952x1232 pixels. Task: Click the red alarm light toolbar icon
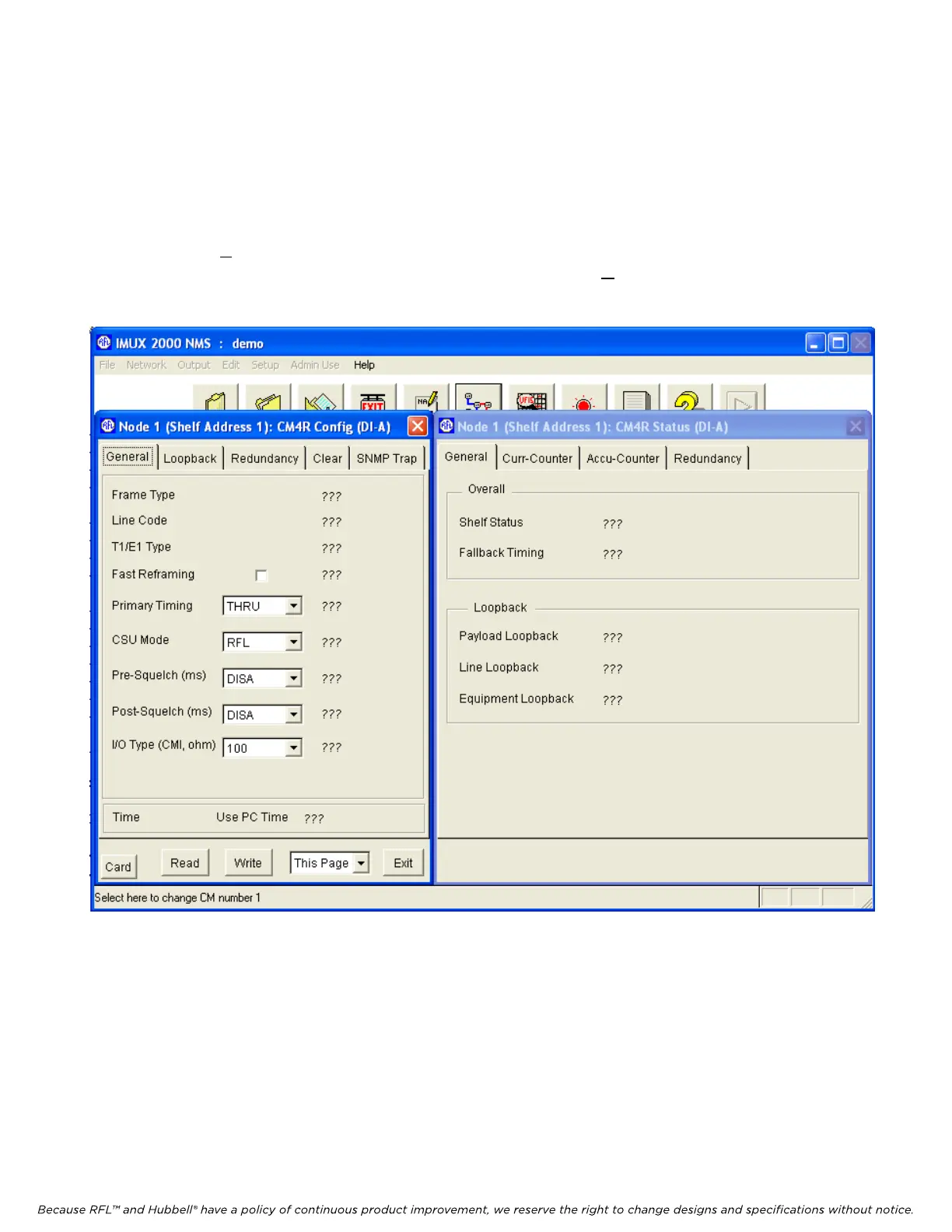[584, 398]
